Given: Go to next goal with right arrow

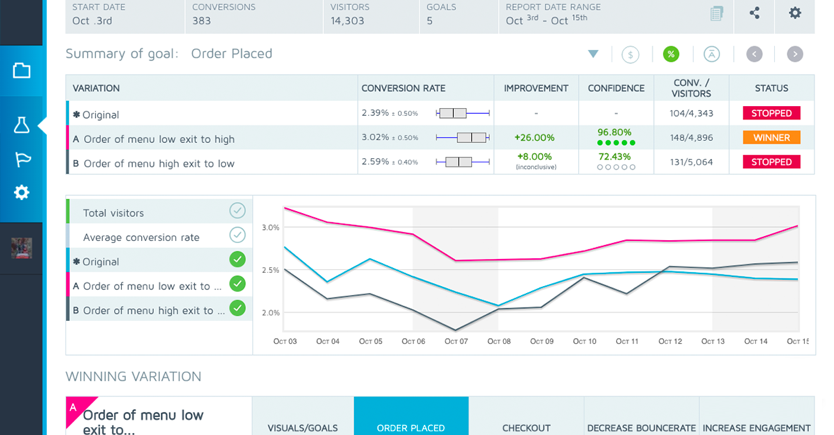Looking at the screenshot, I should point(794,54).
